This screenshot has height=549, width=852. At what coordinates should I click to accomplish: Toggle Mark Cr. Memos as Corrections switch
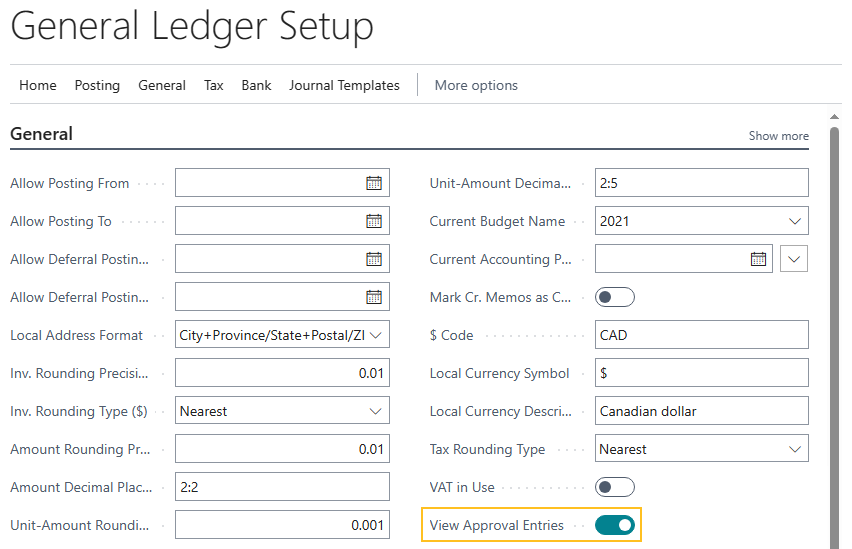pos(615,297)
